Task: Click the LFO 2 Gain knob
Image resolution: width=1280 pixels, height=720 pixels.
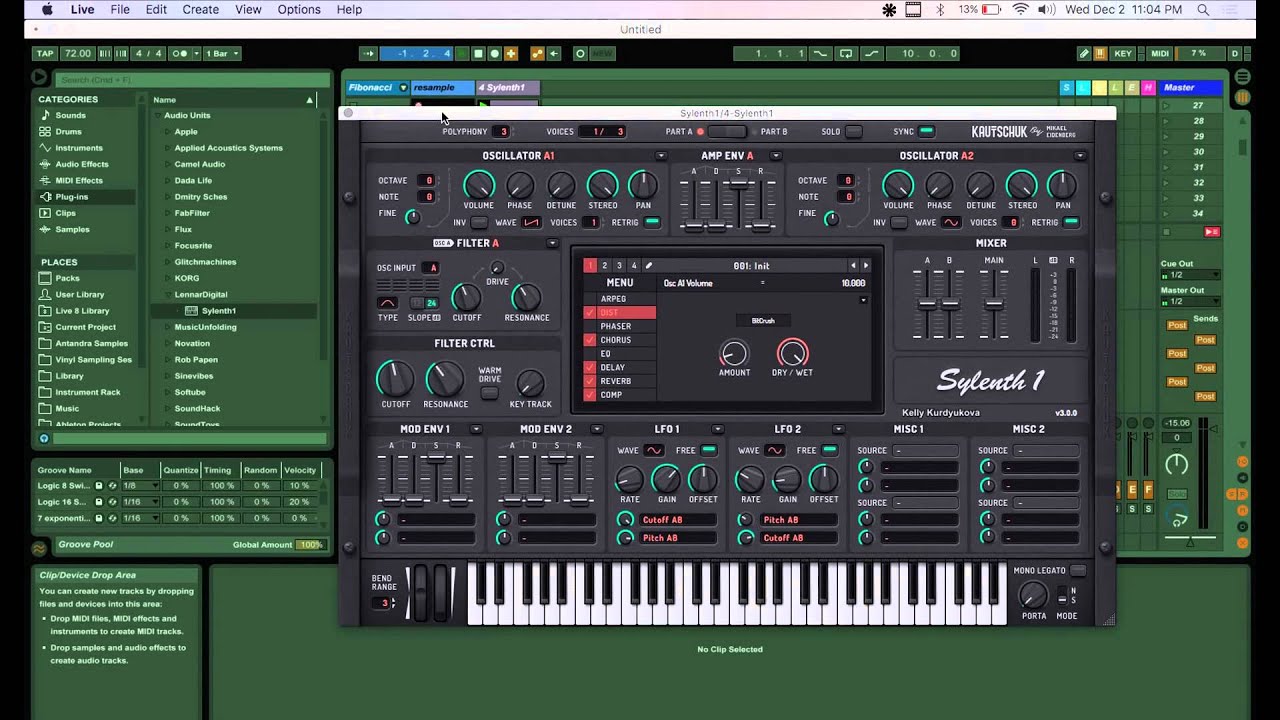Action: [x=787, y=480]
